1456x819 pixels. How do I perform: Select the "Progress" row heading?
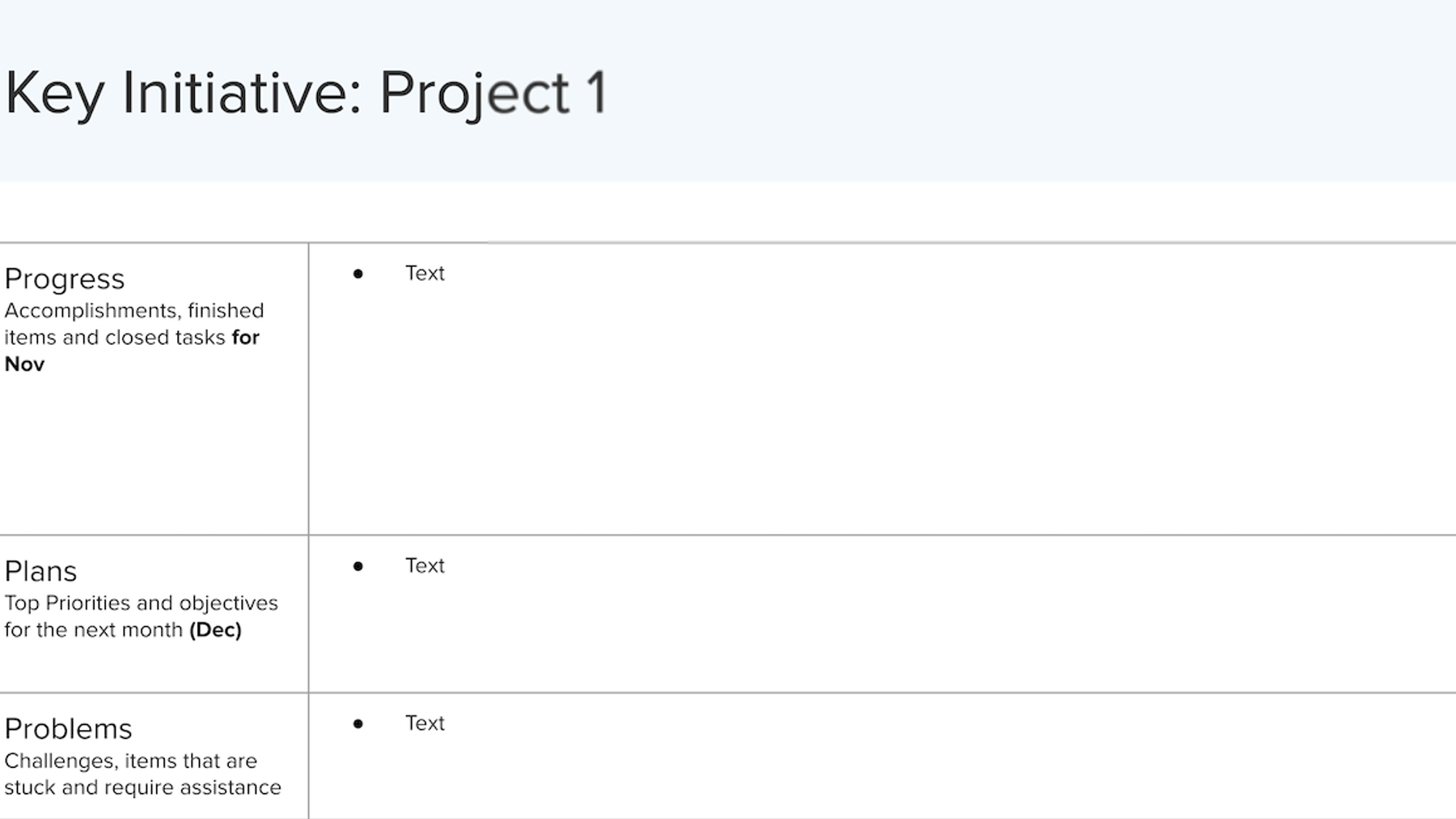[x=65, y=278]
